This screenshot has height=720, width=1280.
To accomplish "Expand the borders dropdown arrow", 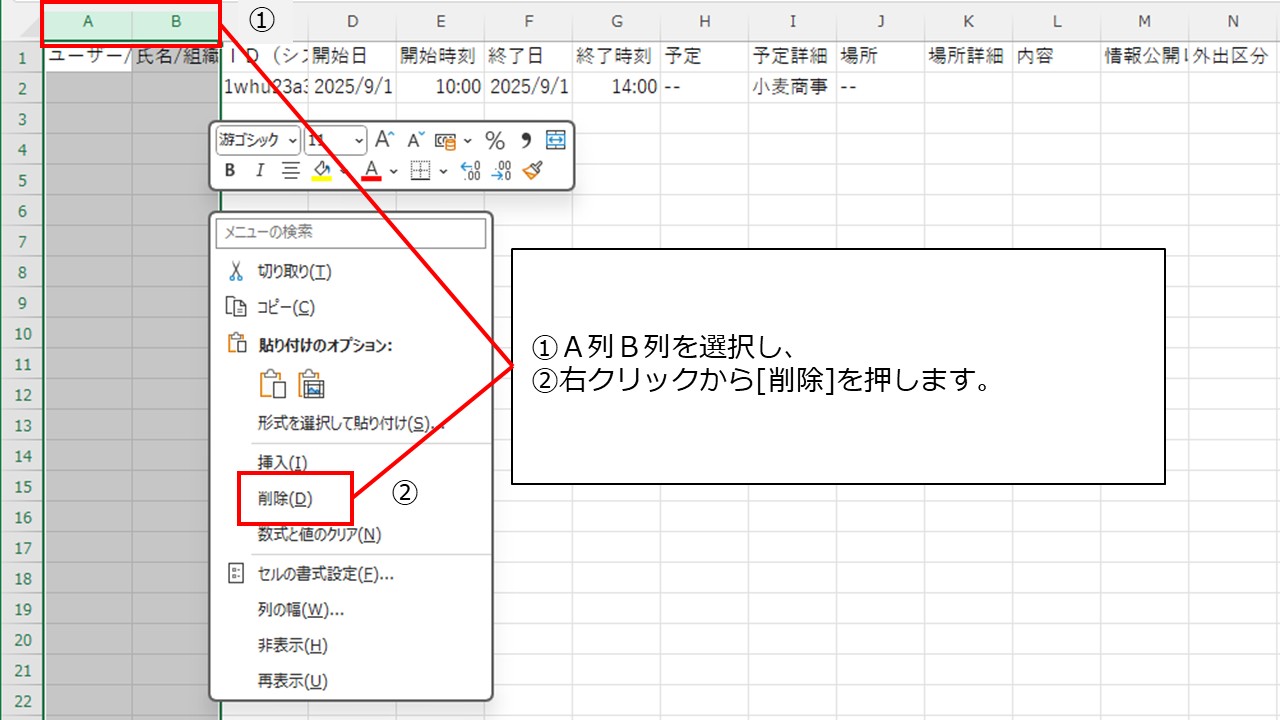I will [x=443, y=172].
